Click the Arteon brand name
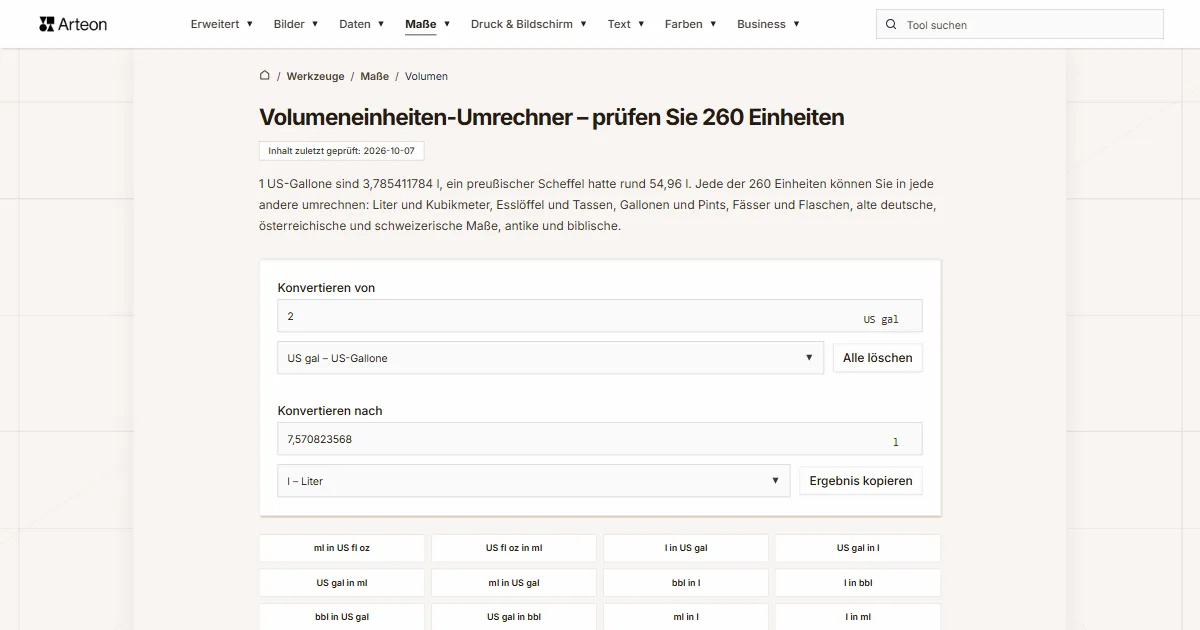 point(83,24)
